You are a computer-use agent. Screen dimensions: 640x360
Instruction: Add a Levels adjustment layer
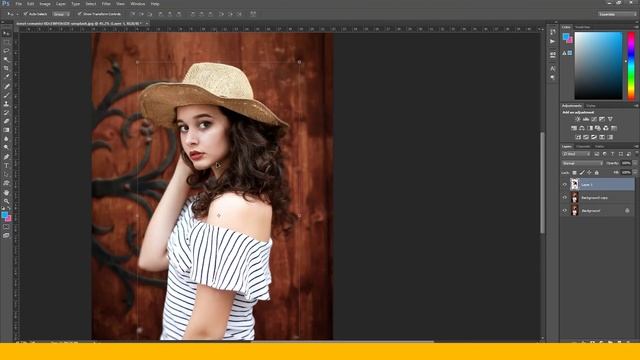click(586, 119)
